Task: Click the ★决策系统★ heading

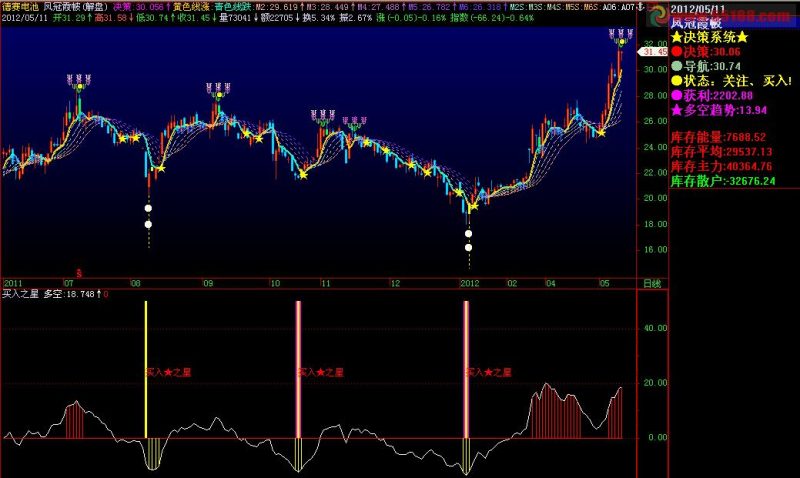Action: (710, 37)
